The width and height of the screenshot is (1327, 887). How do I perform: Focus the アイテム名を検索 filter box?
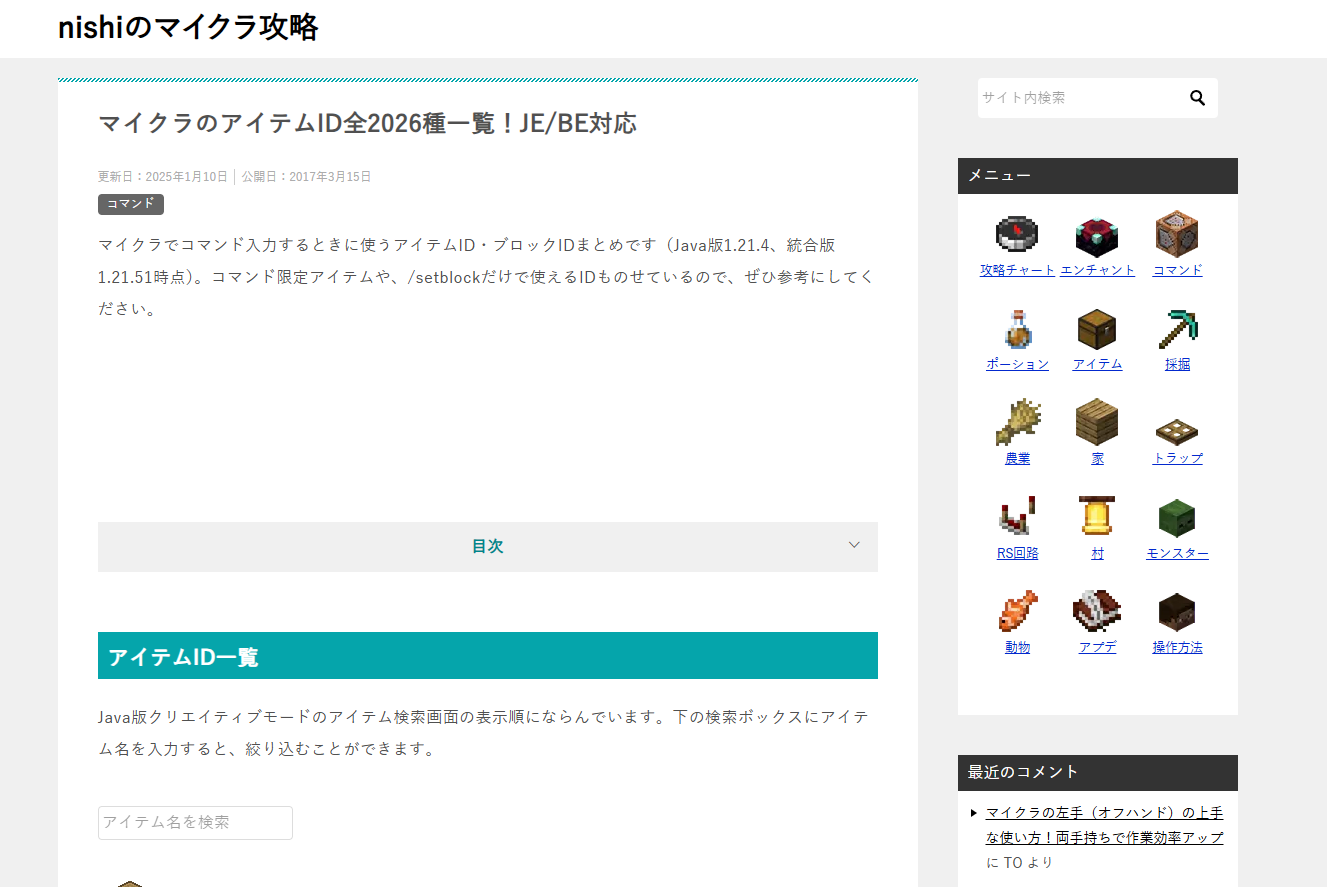pos(195,822)
